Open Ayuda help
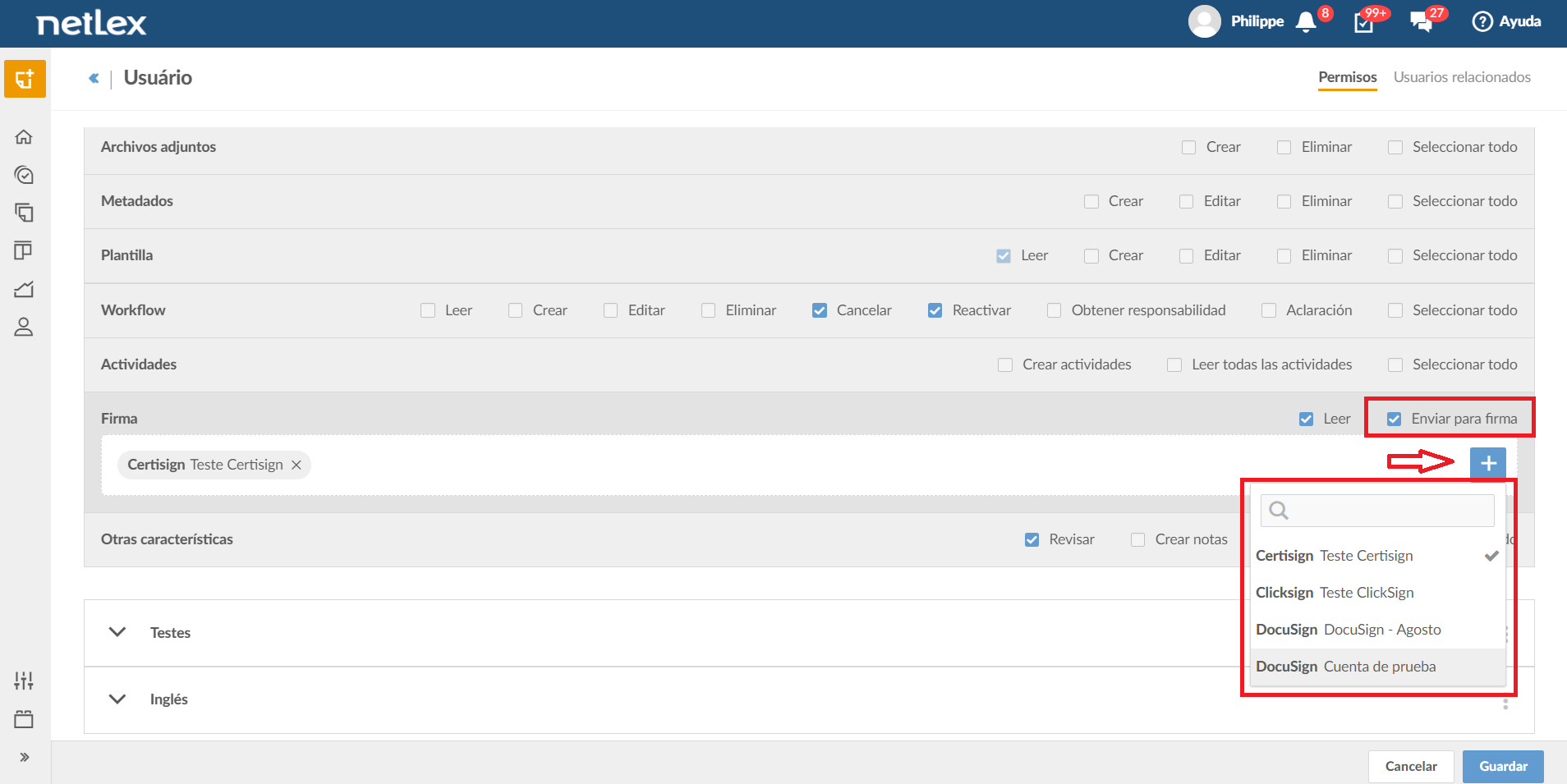Screen dimensions: 1567x784 pos(1506,21)
